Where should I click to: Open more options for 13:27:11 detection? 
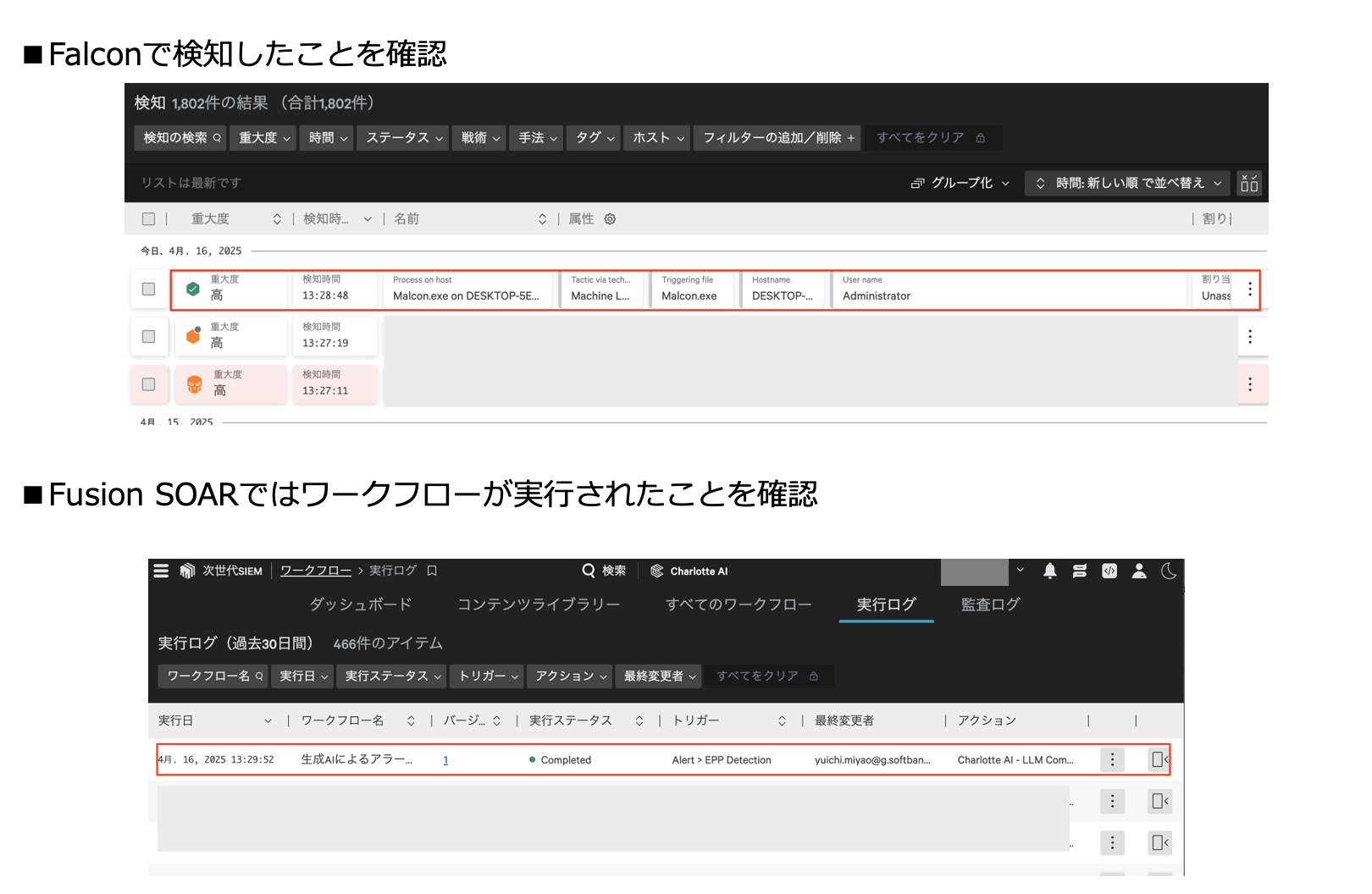[x=1250, y=384]
